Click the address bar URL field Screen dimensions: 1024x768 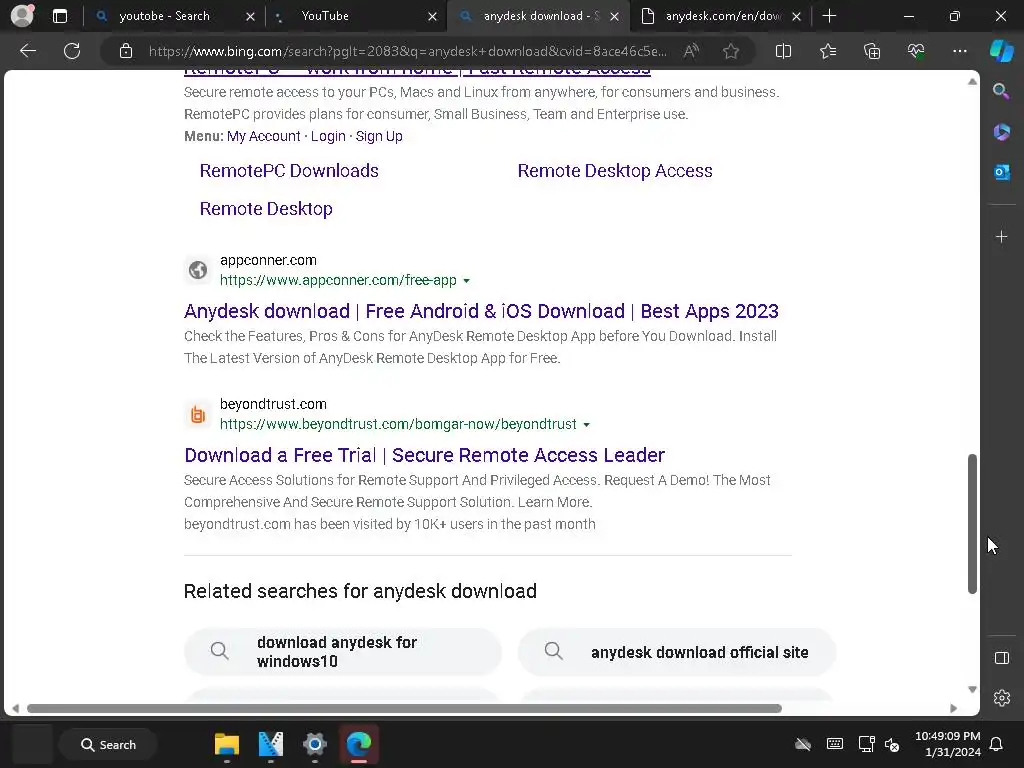coord(408,51)
